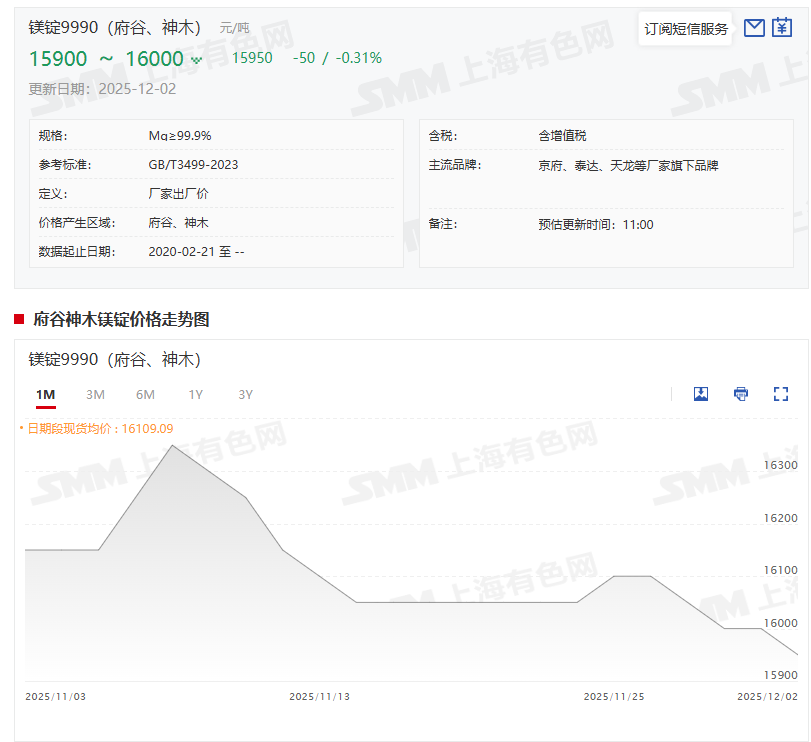
Task: Click the specification value Mg≥99.9%
Action: (x=180, y=136)
